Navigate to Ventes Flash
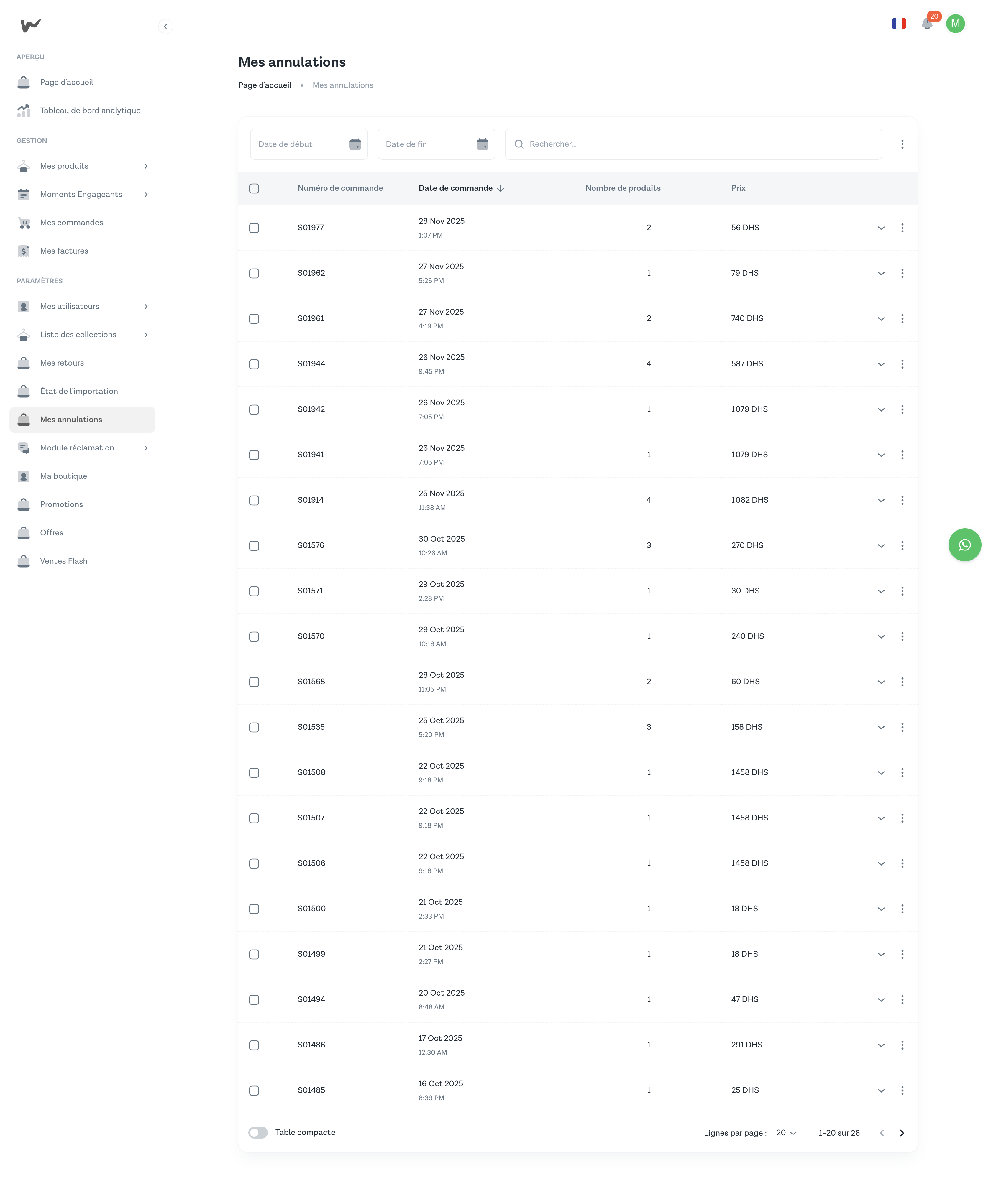The image size is (991, 1204). point(63,561)
